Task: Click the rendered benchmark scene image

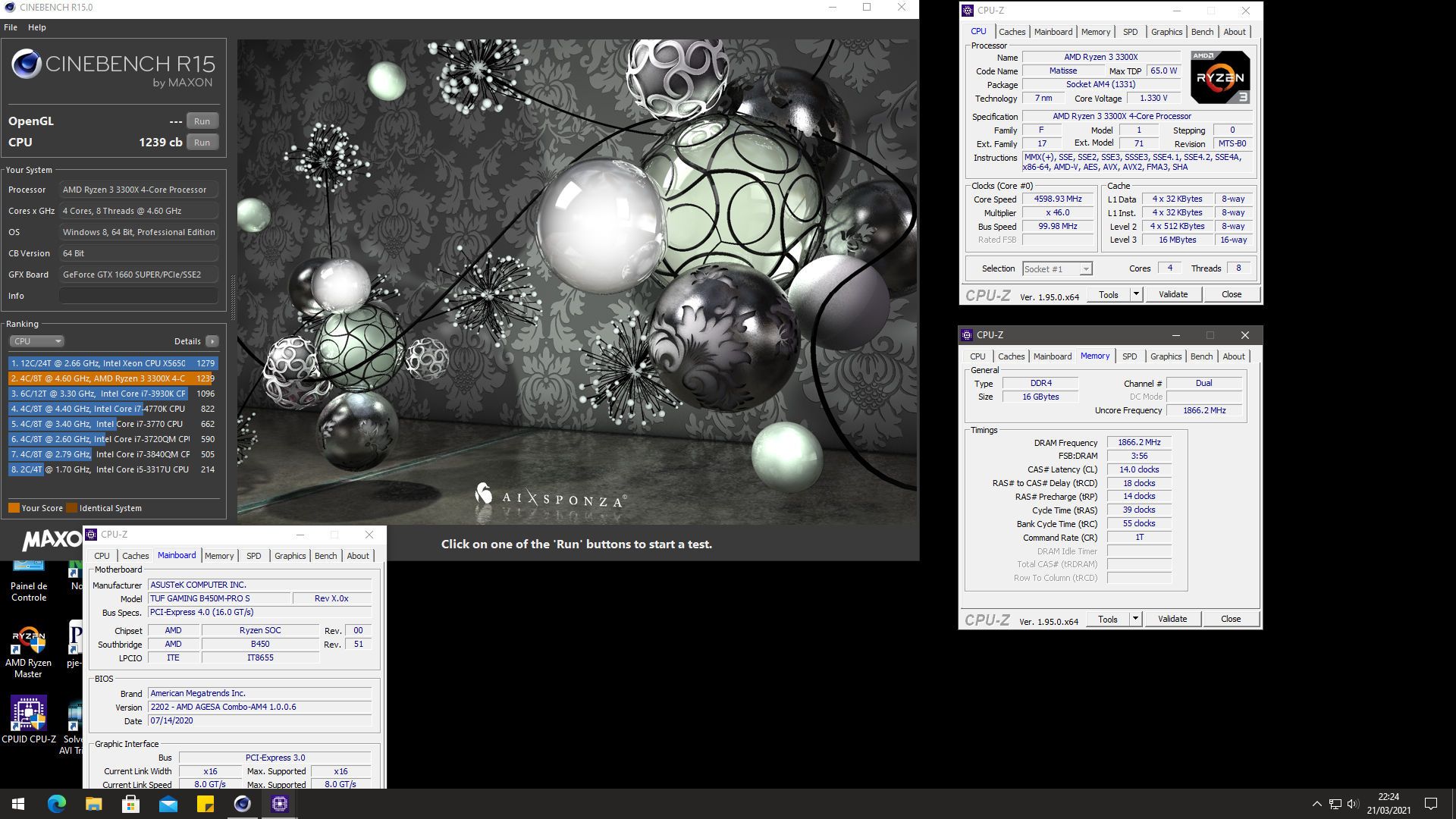Action: point(577,281)
